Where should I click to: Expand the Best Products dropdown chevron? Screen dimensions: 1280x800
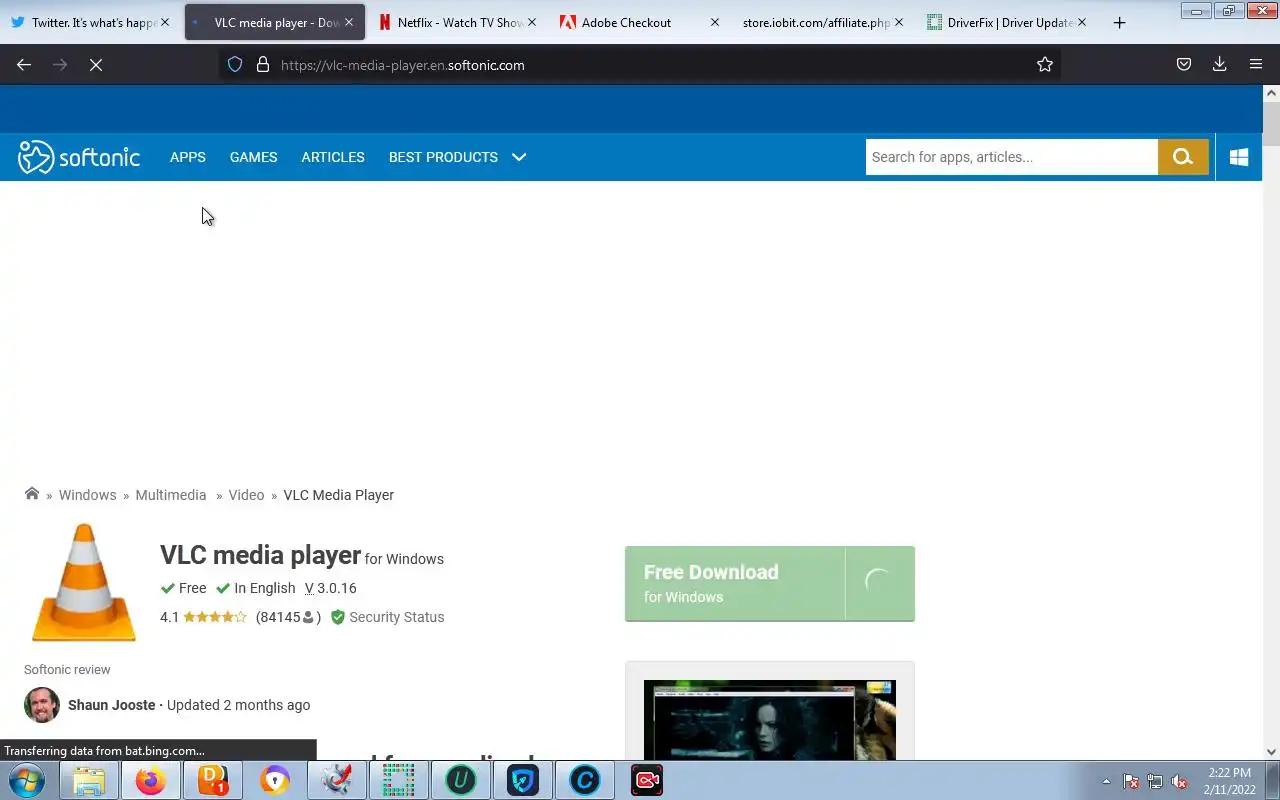pyautogui.click(x=519, y=157)
